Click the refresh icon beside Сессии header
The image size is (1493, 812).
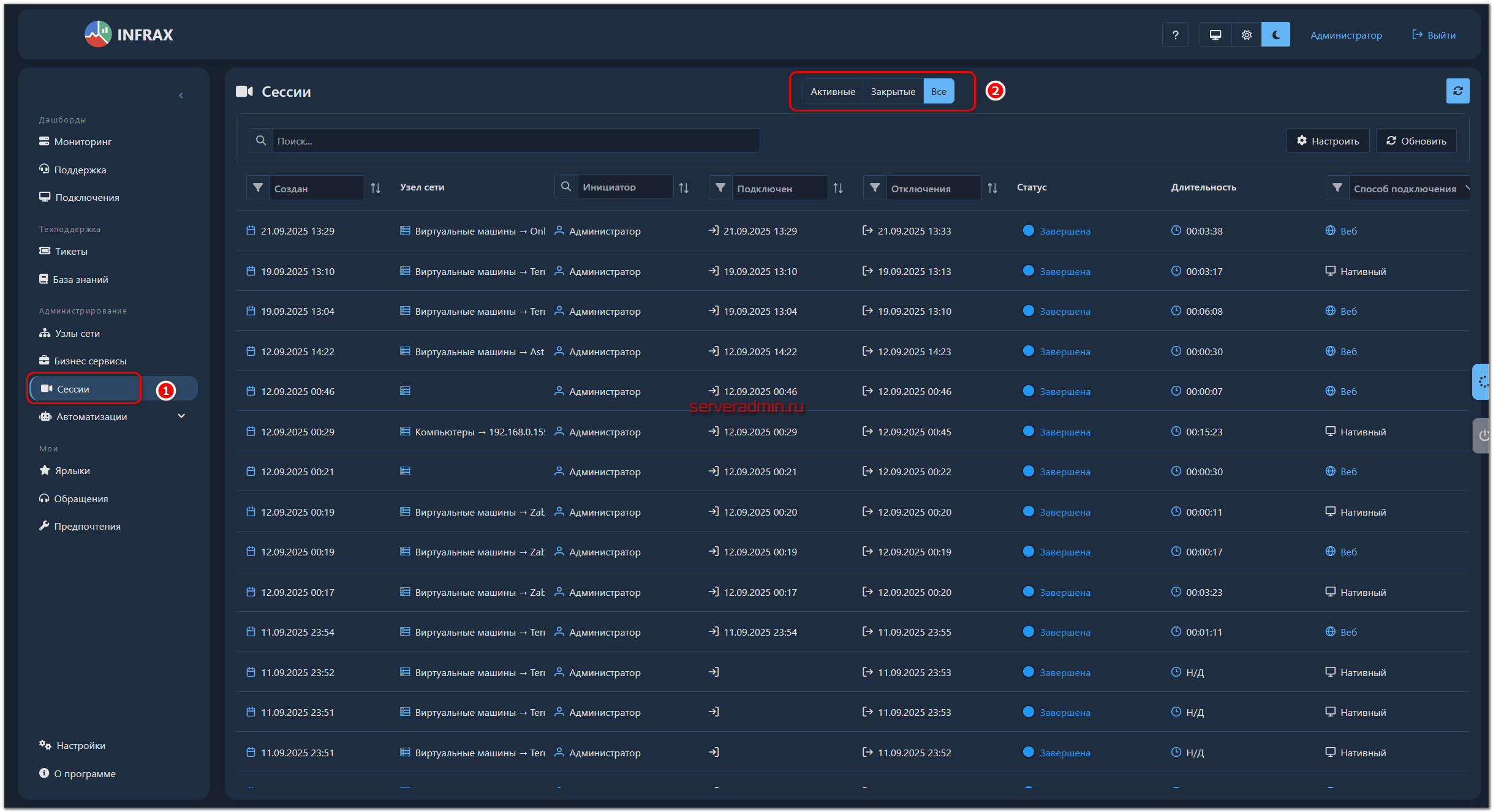[x=1457, y=91]
